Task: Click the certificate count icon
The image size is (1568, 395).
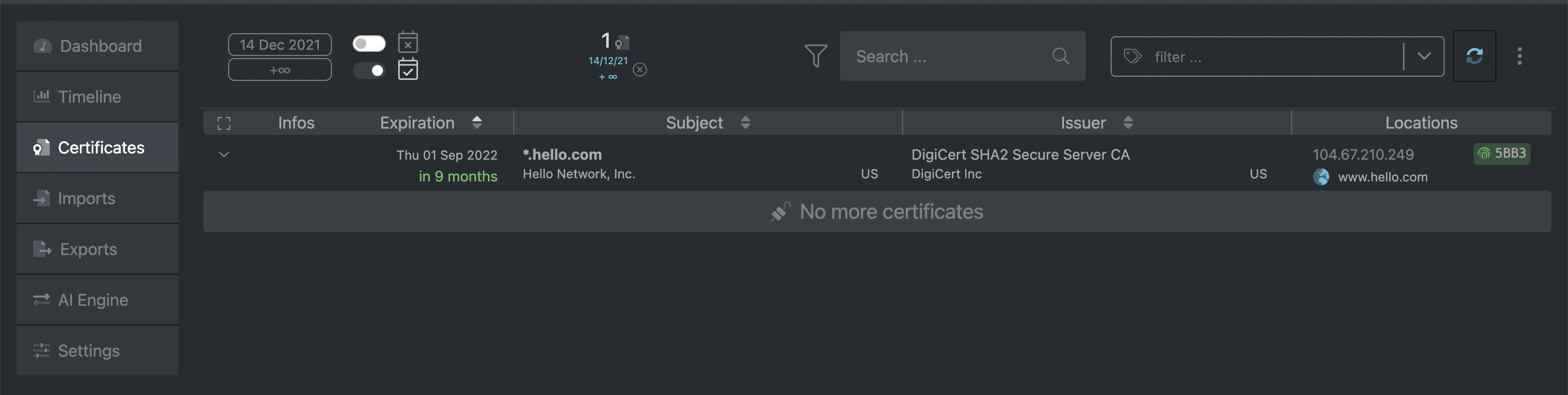Action: pos(622,43)
